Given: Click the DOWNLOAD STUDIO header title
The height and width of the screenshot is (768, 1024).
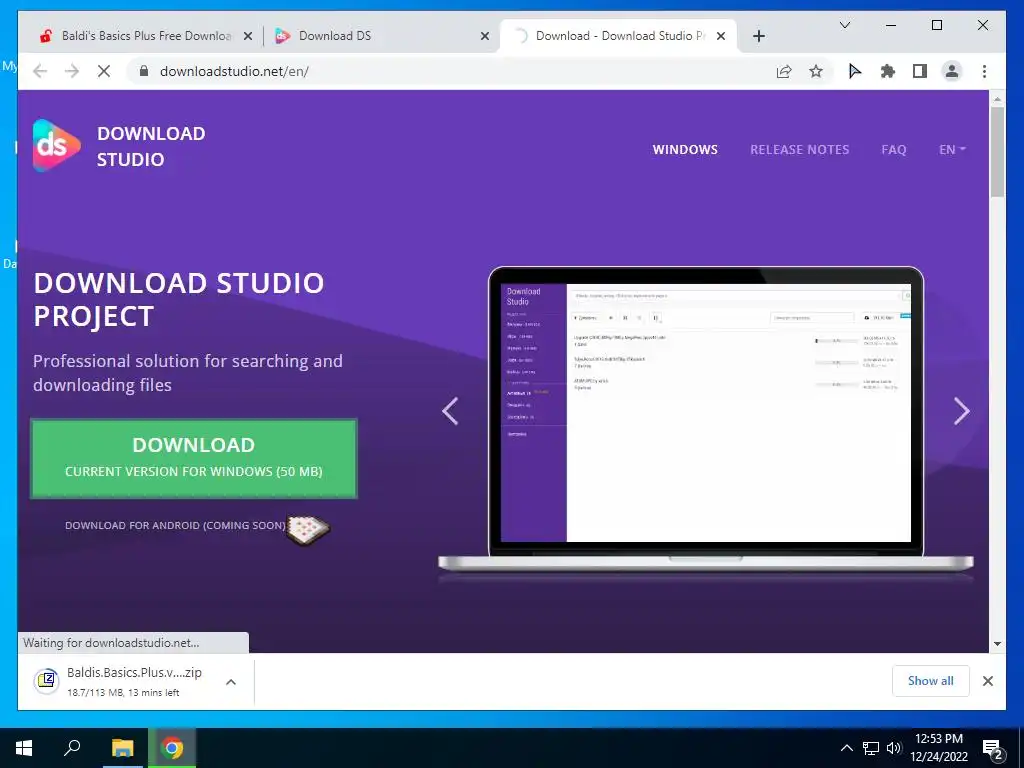Looking at the screenshot, I should point(151,146).
